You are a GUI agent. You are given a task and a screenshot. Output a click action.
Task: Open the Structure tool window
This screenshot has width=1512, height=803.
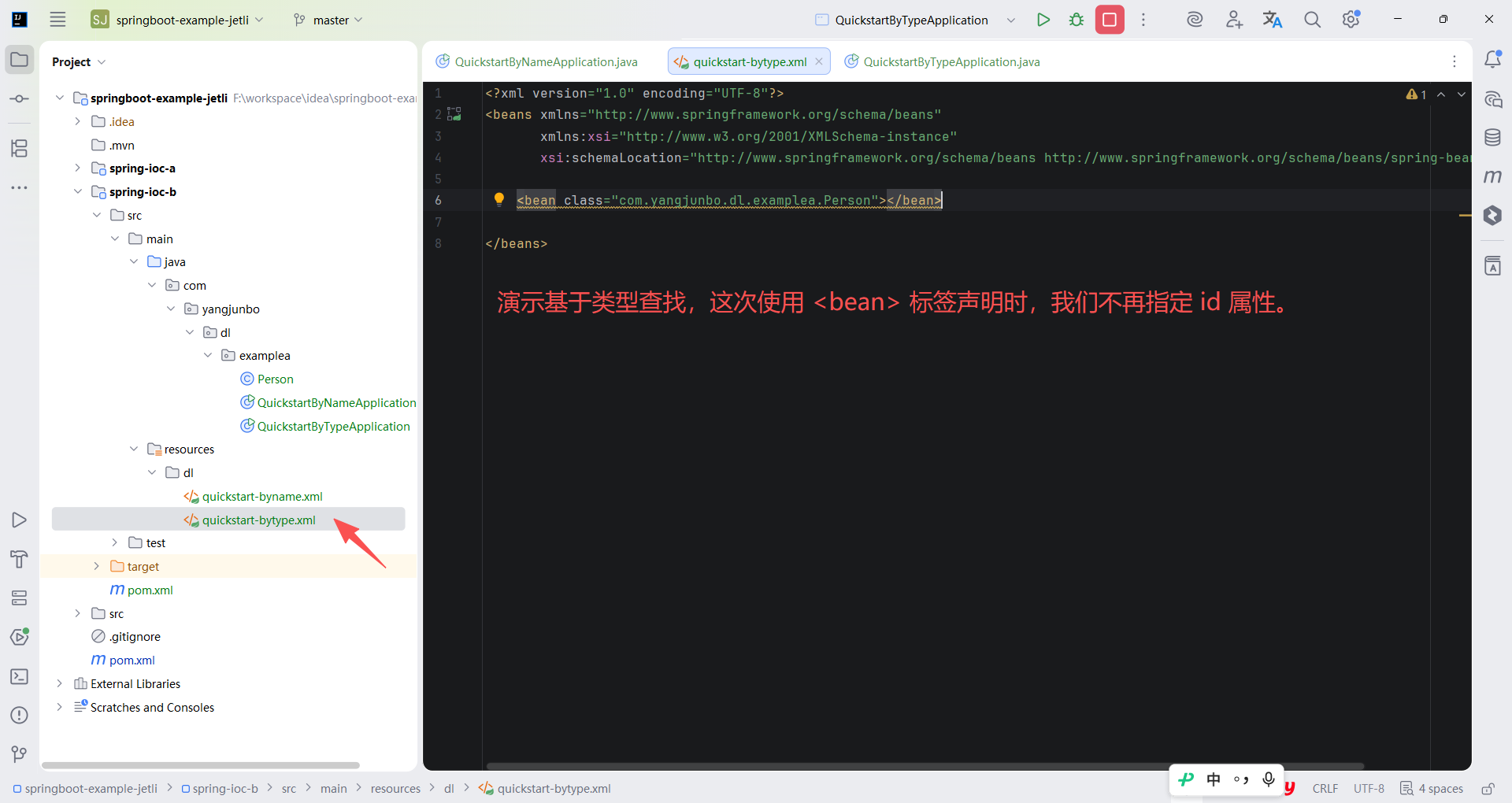(20, 148)
